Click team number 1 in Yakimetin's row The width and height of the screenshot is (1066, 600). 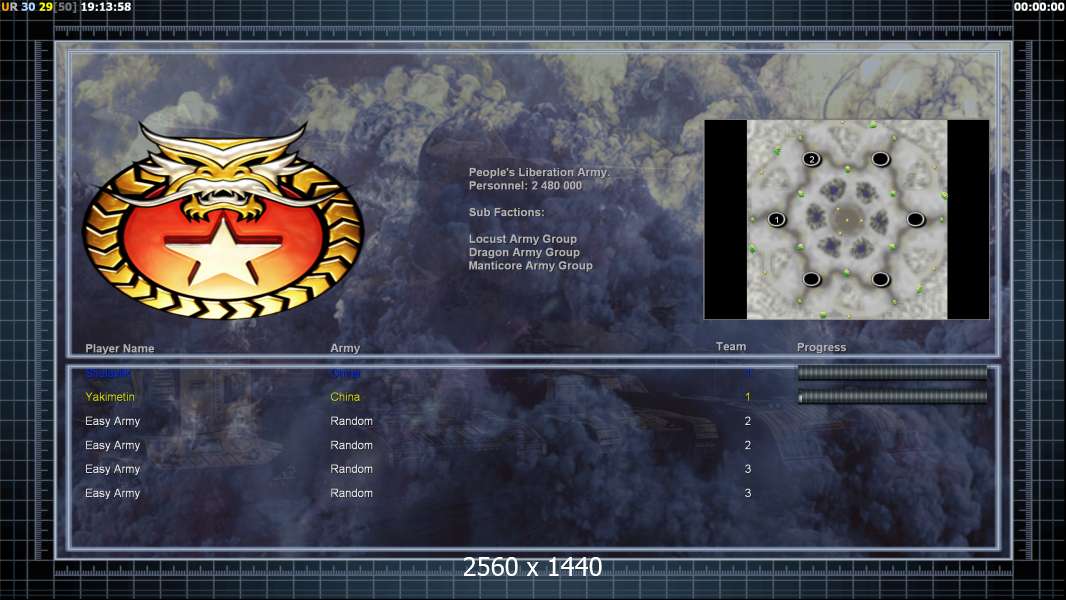tap(747, 397)
